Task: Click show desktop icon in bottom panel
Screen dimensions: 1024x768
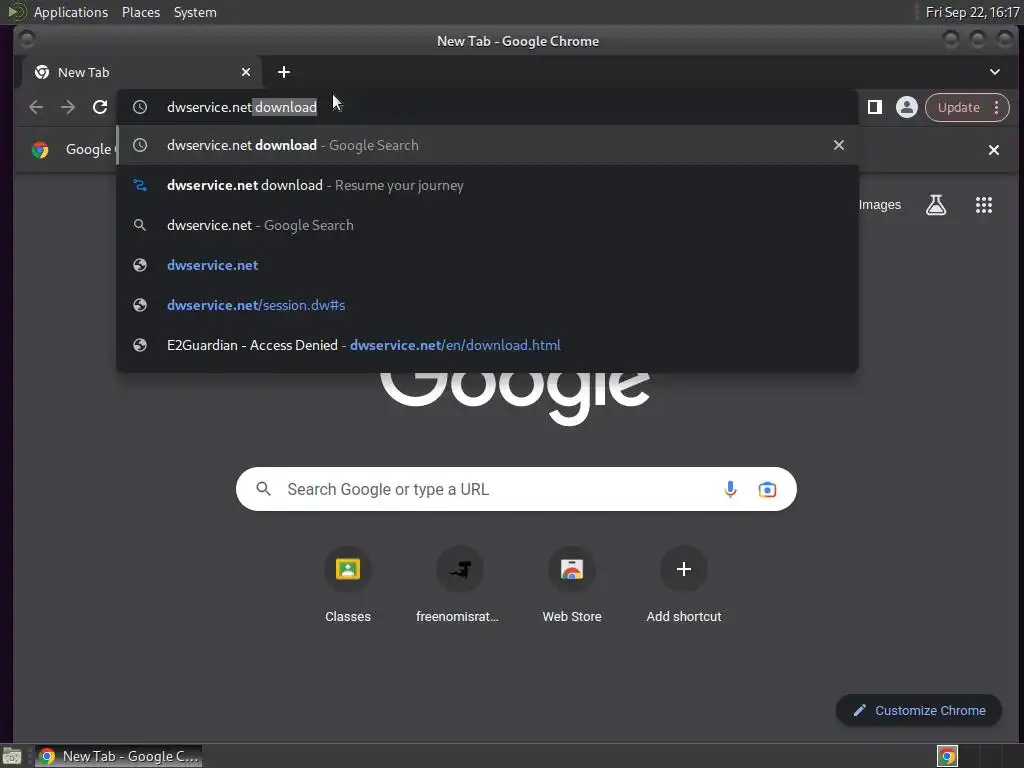Action: [x=12, y=756]
